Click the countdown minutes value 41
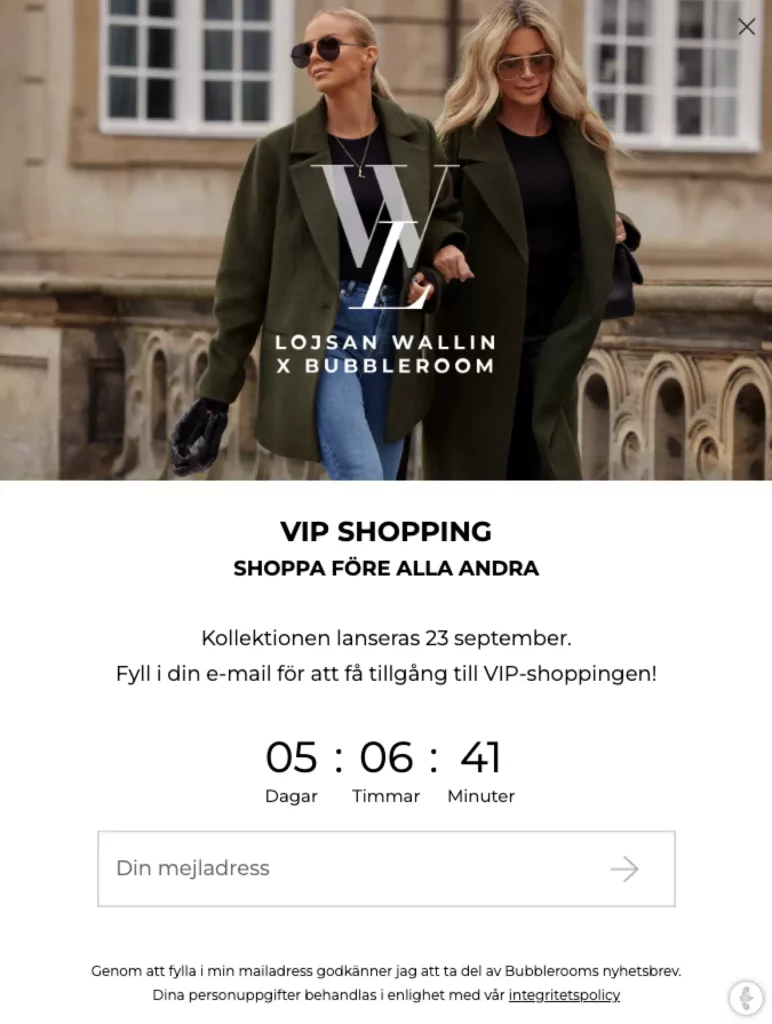 [481, 758]
